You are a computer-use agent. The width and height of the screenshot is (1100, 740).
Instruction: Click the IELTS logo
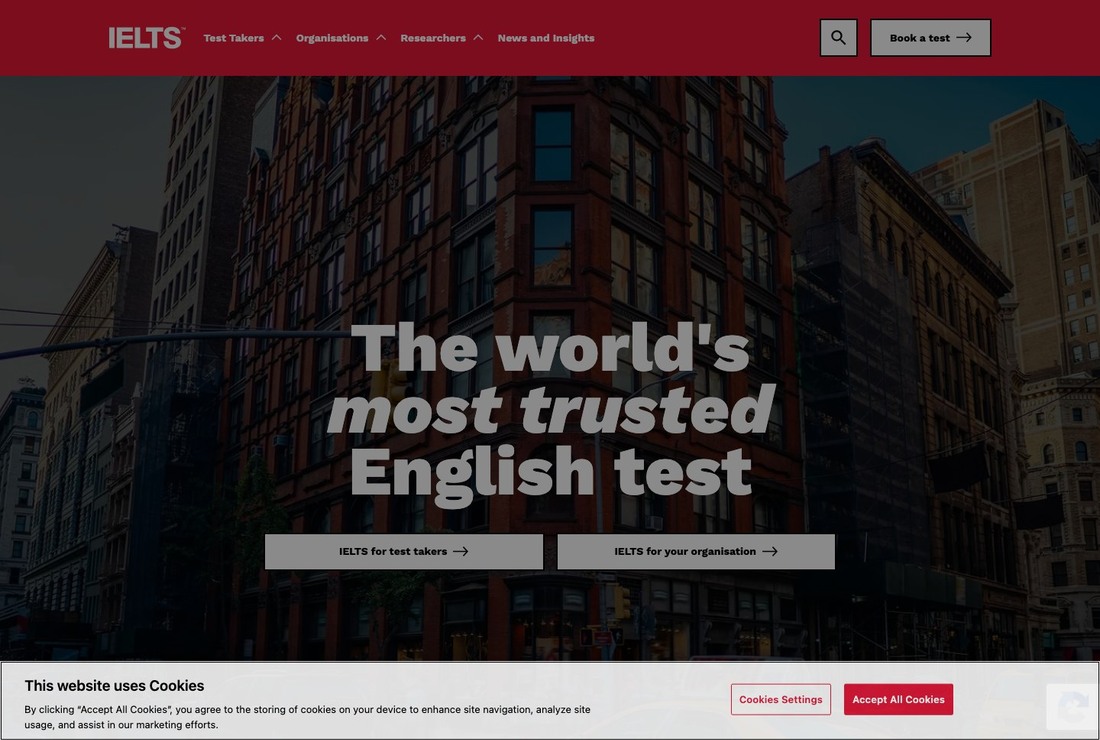(x=147, y=38)
